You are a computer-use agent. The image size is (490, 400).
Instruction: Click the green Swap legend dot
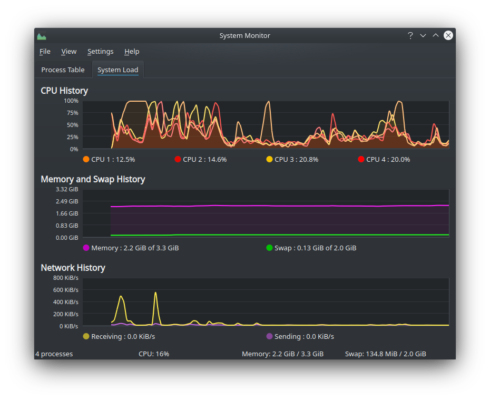(269, 248)
